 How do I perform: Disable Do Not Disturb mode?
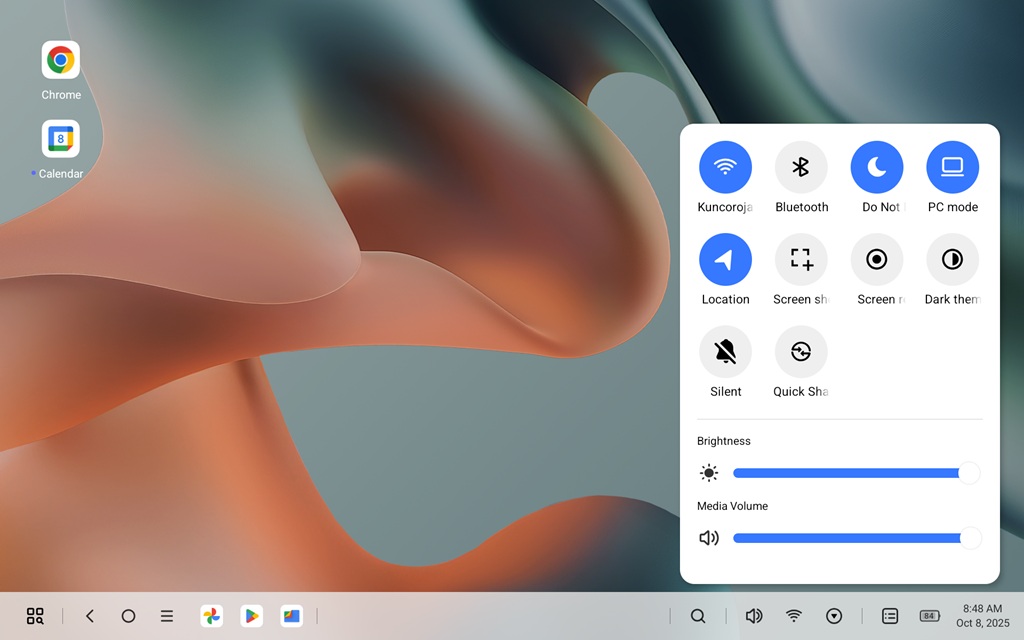click(x=877, y=165)
